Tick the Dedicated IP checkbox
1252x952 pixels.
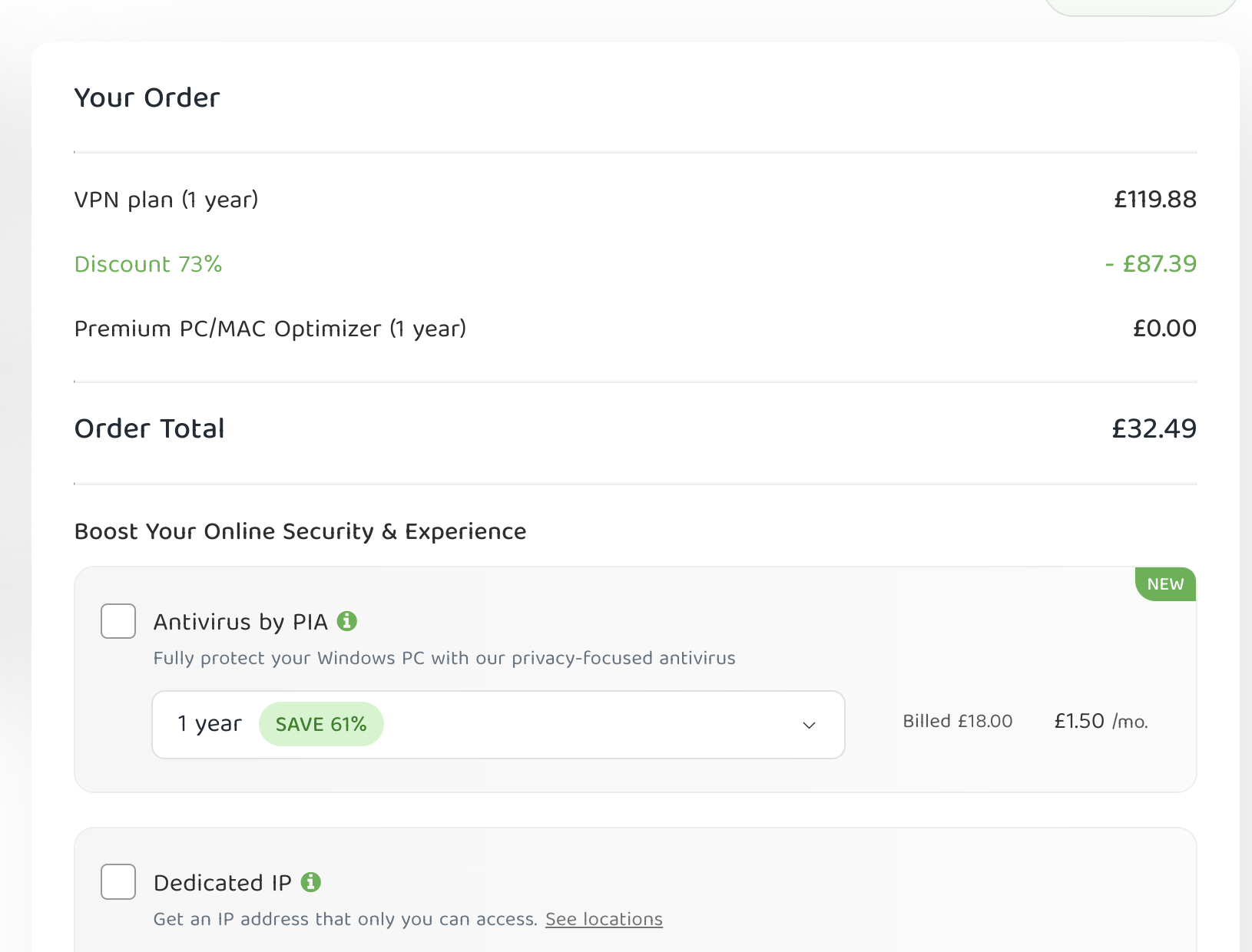point(118,881)
